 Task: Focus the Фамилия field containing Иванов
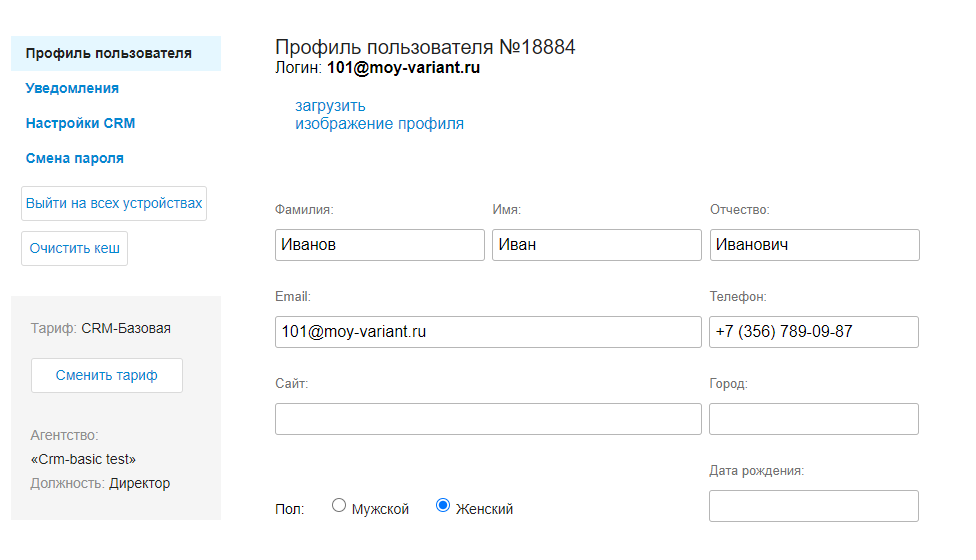pyautogui.click(x=379, y=245)
